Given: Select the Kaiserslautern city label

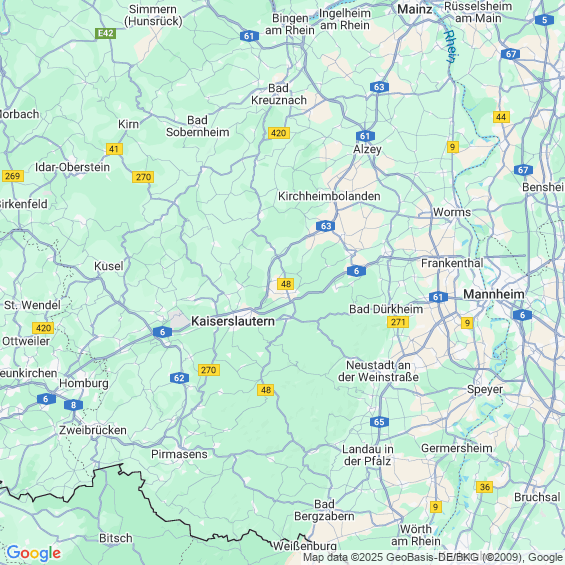Looking at the screenshot, I should coord(233,321).
